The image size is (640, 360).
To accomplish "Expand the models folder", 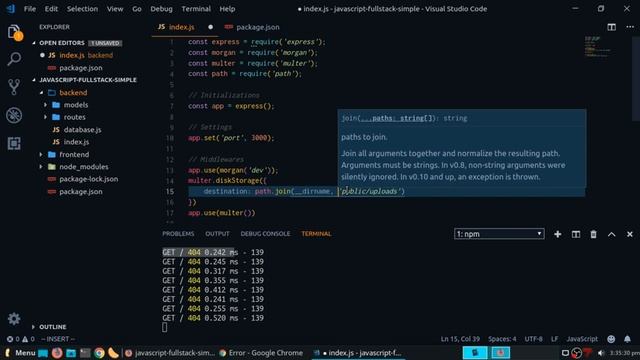I will point(76,105).
